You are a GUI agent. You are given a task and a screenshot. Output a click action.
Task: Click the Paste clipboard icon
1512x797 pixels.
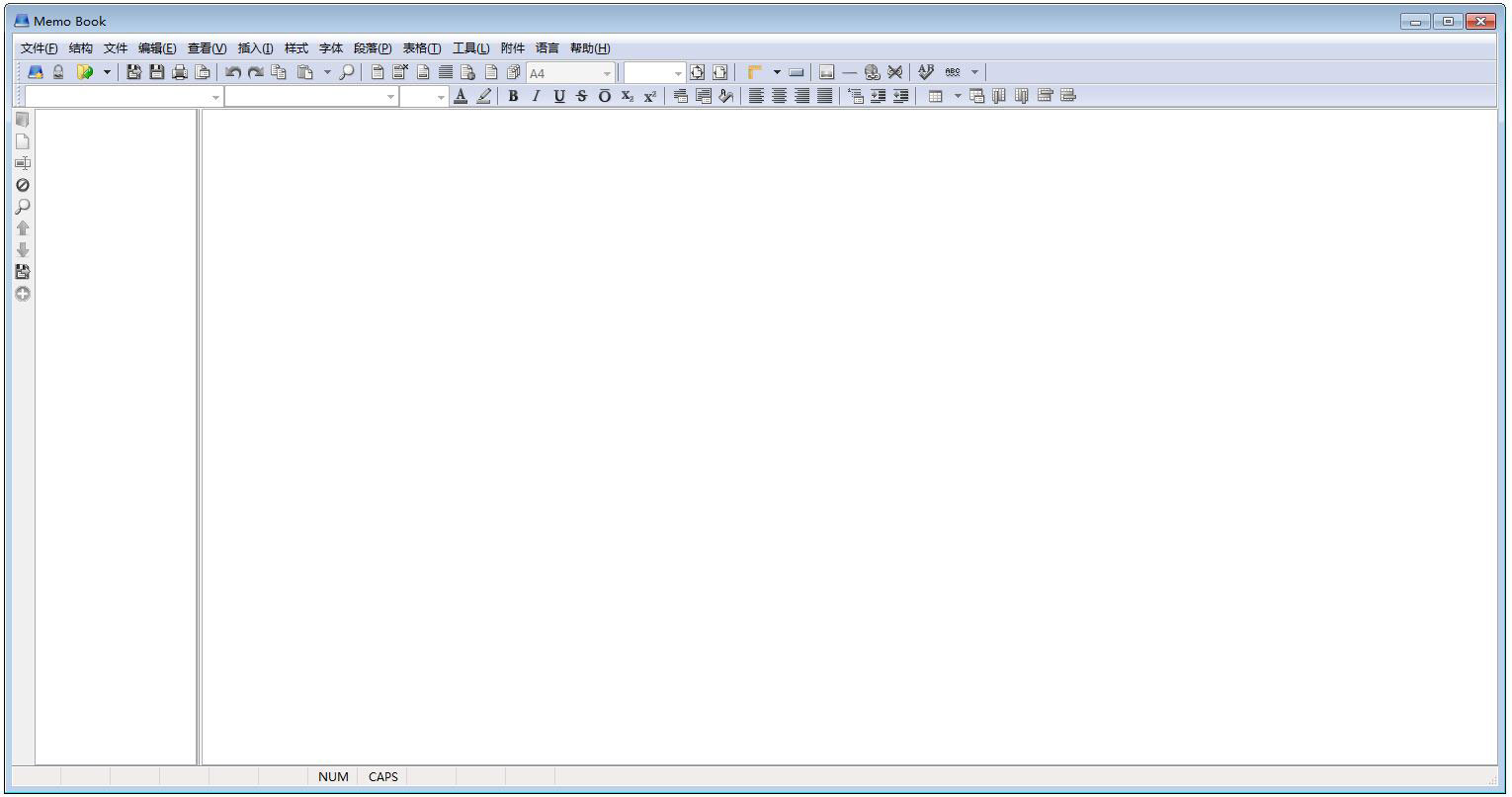coord(305,72)
